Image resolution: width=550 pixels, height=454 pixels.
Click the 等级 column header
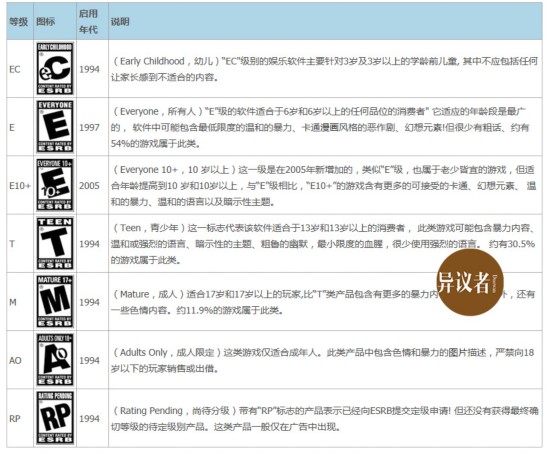tap(18, 22)
